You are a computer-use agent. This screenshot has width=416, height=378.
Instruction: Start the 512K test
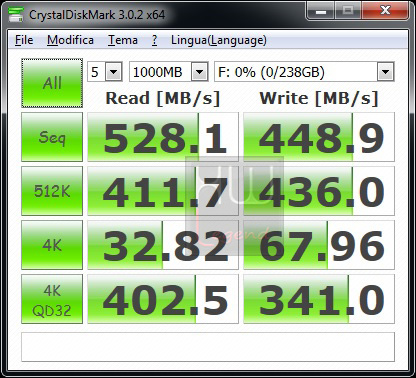click(52, 191)
